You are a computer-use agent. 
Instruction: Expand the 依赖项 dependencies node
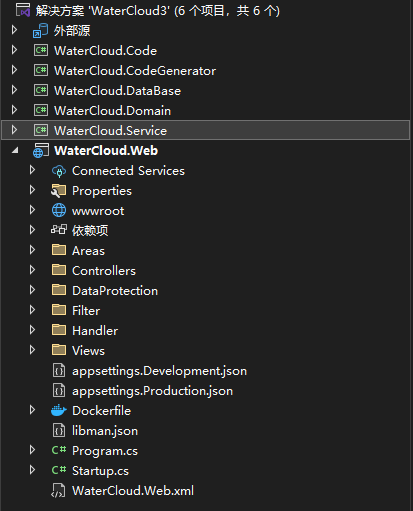coord(32,230)
